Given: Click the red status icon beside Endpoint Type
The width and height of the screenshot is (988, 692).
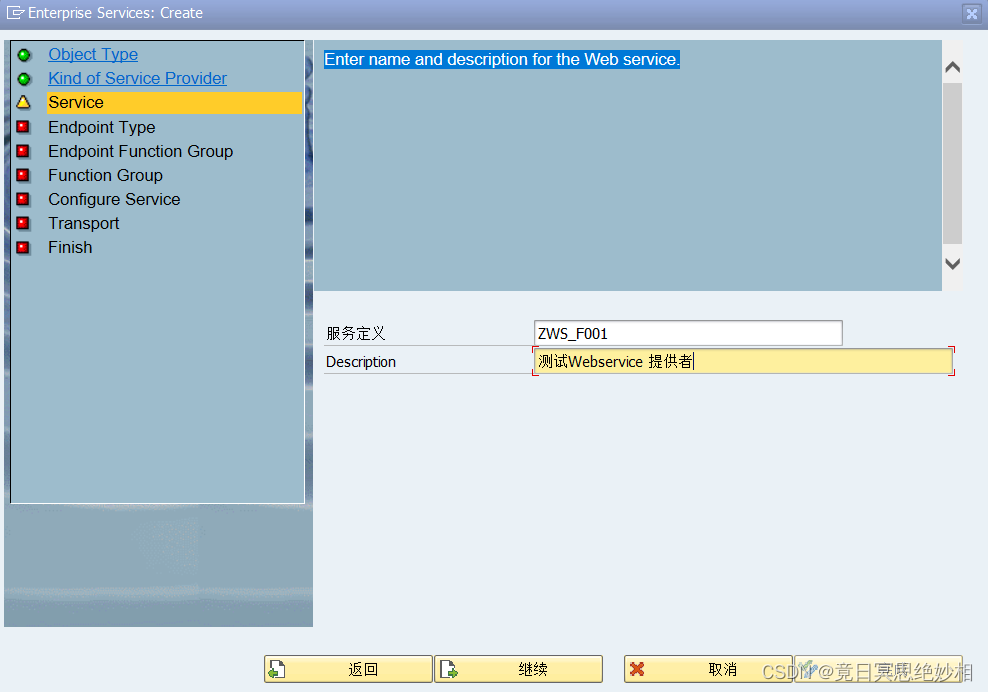Looking at the screenshot, I should click(x=23, y=127).
